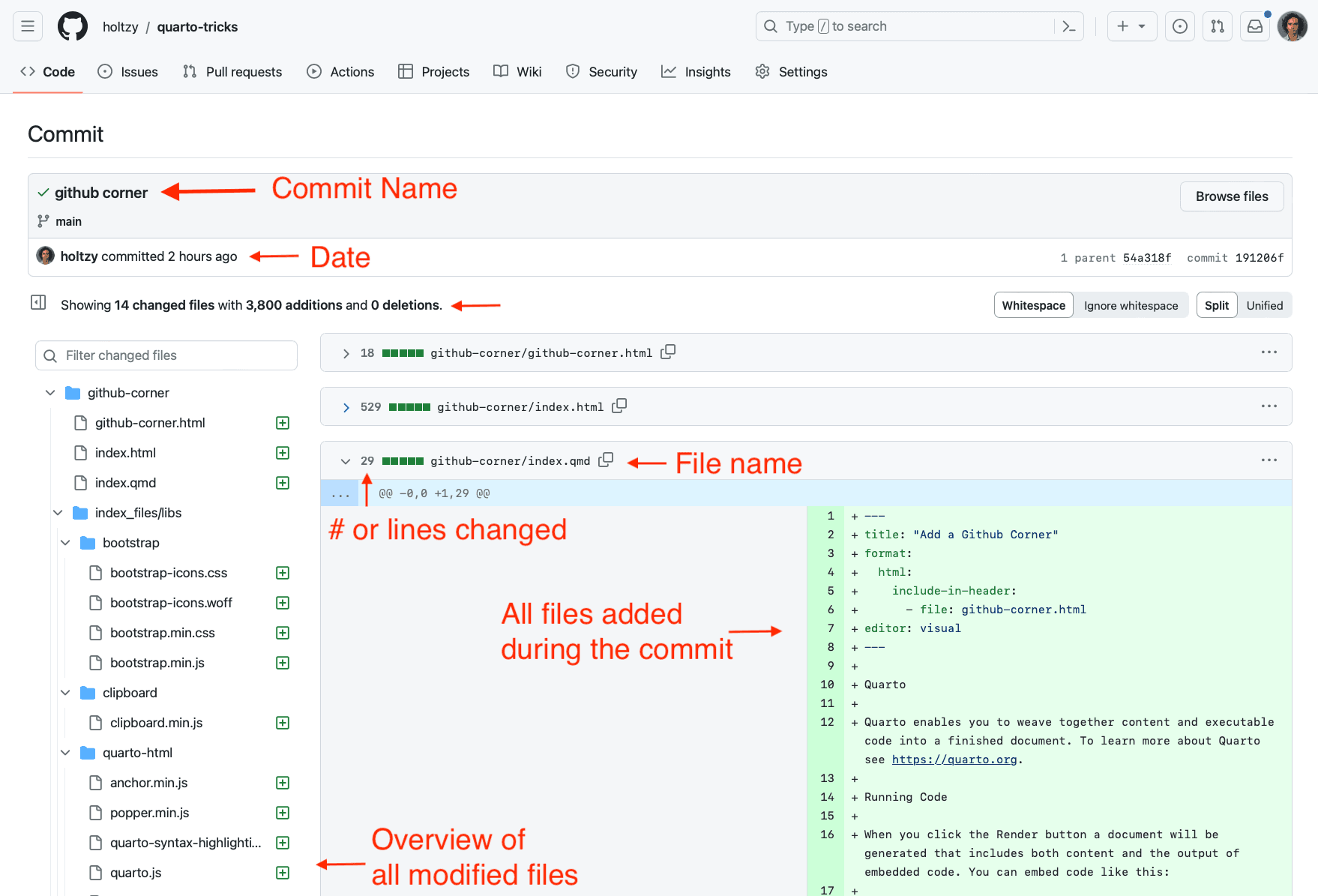Select the Unified diff view
This screenshot has width=1318, height=896.
[x=1264, y=305]
